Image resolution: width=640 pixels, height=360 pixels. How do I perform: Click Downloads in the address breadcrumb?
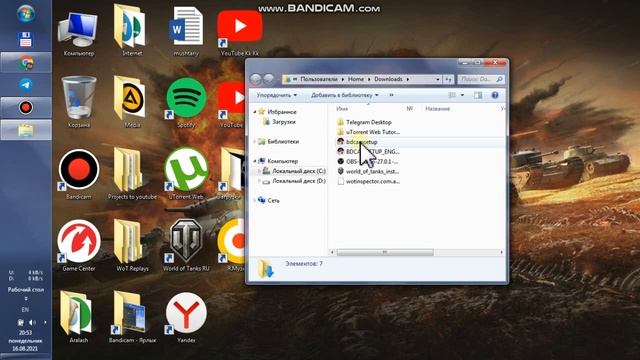pos(388,79)
